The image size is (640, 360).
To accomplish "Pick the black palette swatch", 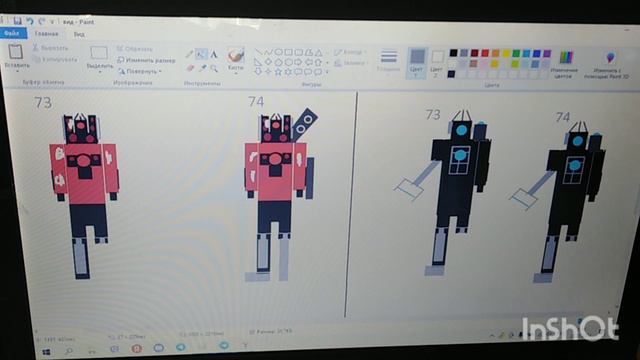I will click(453, 53).
